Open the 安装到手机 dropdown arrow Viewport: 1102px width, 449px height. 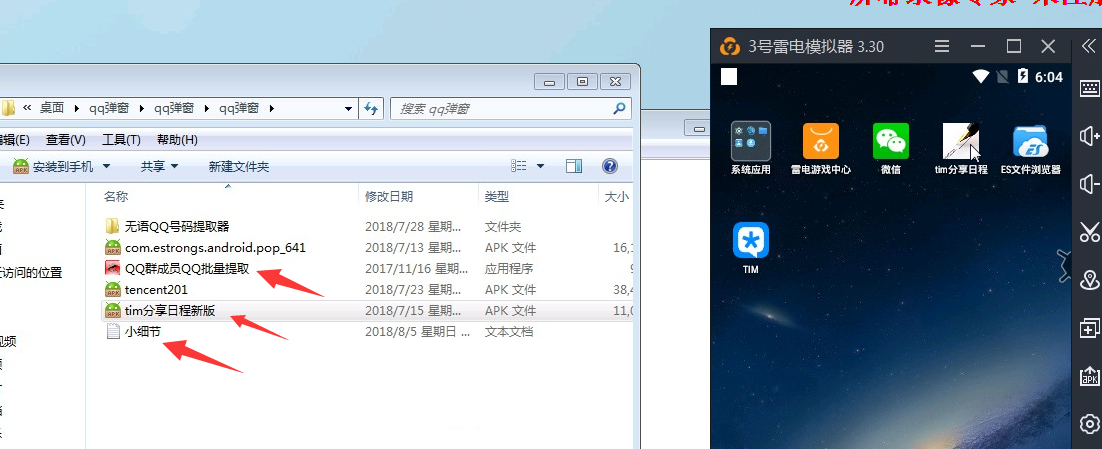tap(107, 167)
